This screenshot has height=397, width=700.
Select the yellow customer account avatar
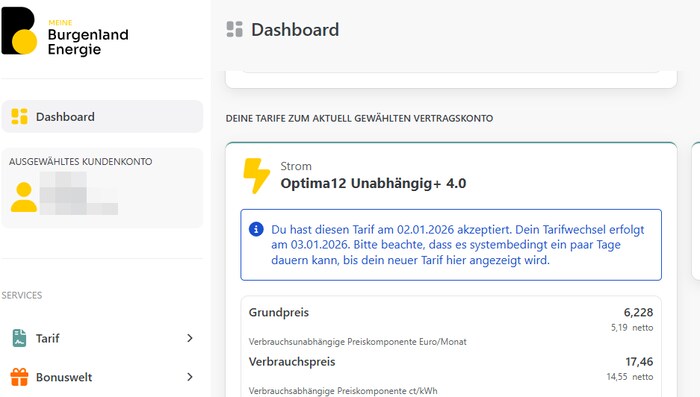click(x=24, y=197)
